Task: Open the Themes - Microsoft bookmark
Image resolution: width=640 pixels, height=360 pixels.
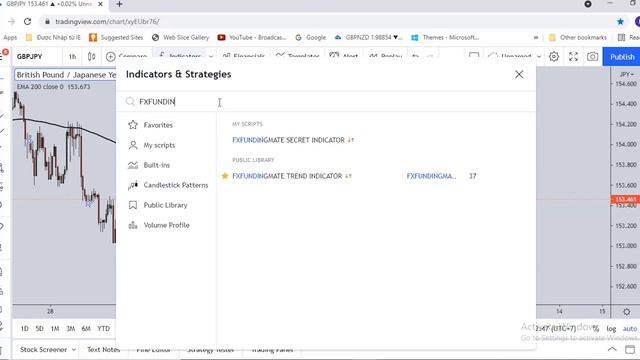Action: [445, 38]
